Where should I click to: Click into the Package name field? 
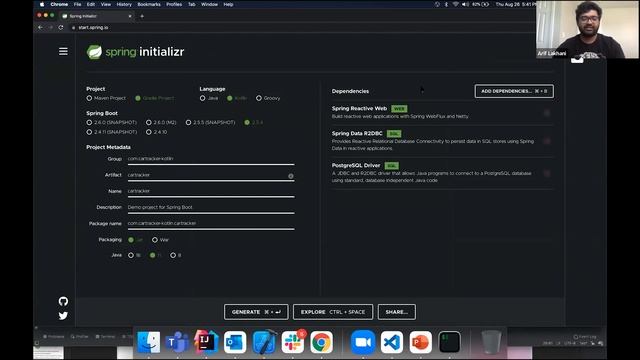pyautogui.click(x=211, y=224)
